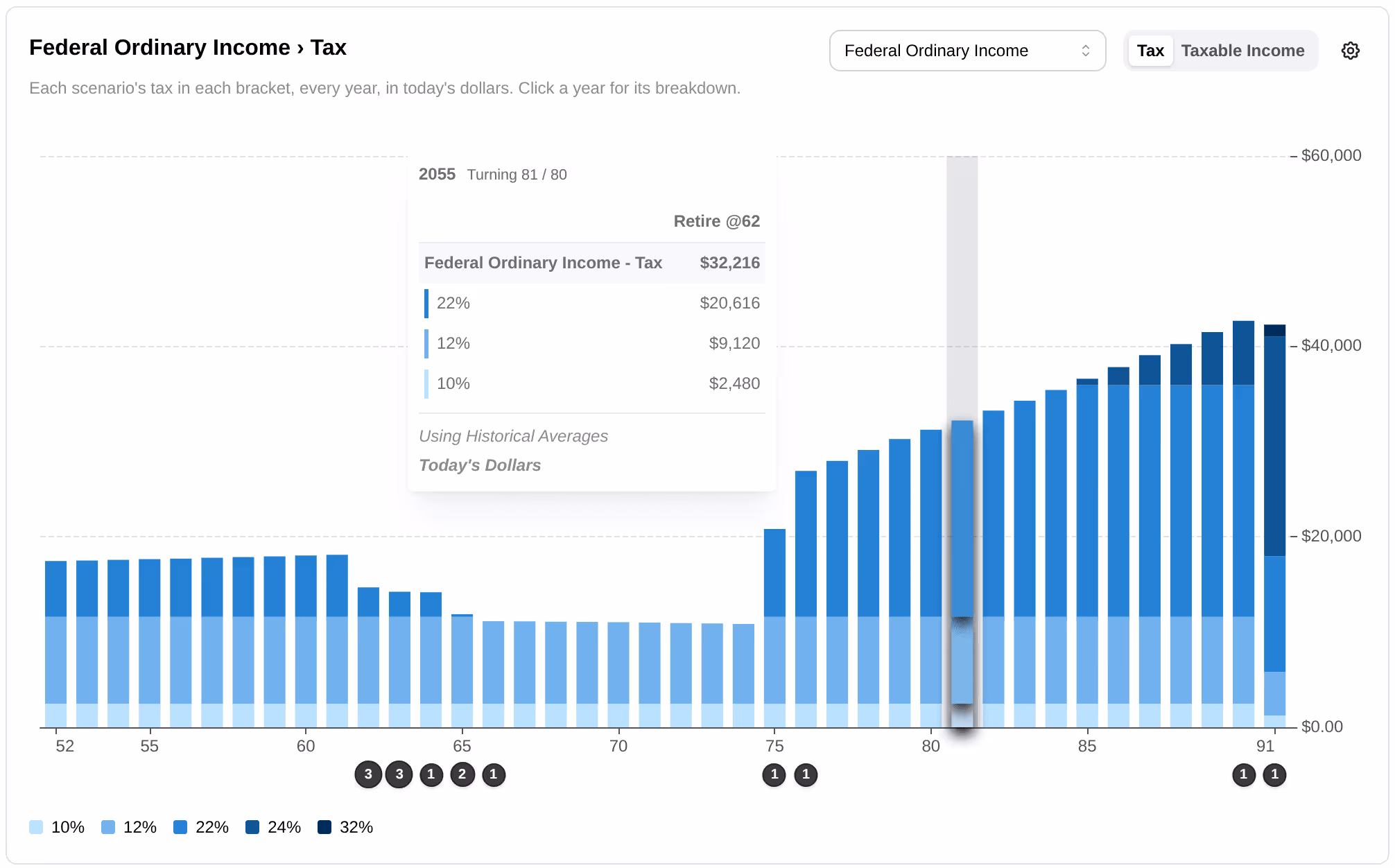Screen dimensions: 1395x868
Task: Click the event badge '2' under age 65
Action: pos(462,774)
